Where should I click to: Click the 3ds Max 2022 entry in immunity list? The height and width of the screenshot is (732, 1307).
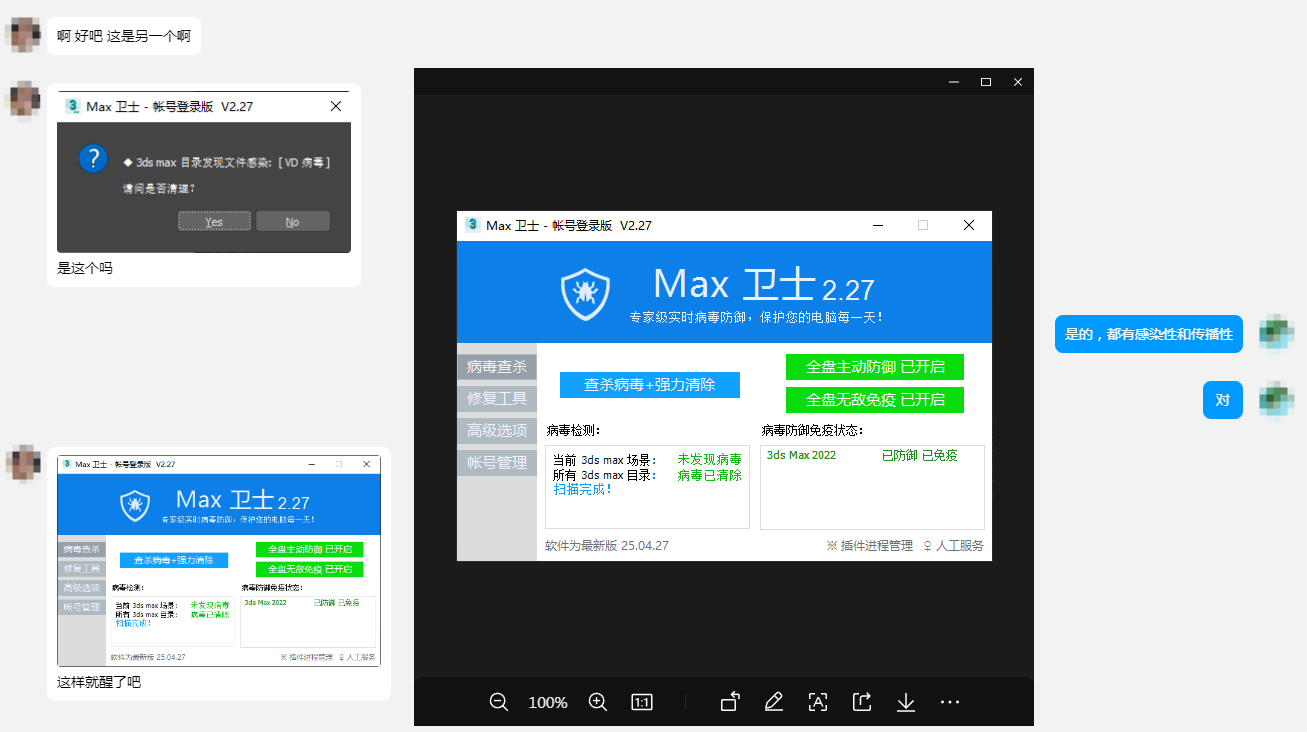point(801,455)
